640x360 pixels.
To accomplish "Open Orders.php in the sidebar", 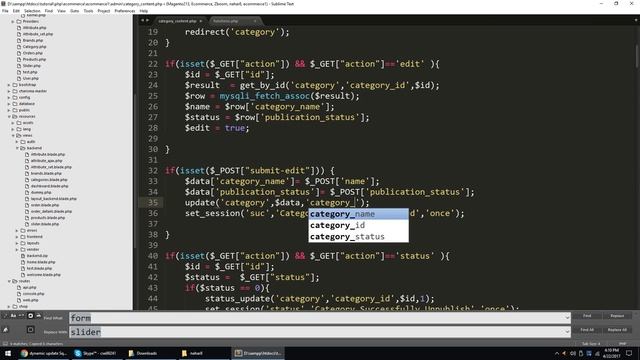I will pyautogui.click(x=33, y=53).
